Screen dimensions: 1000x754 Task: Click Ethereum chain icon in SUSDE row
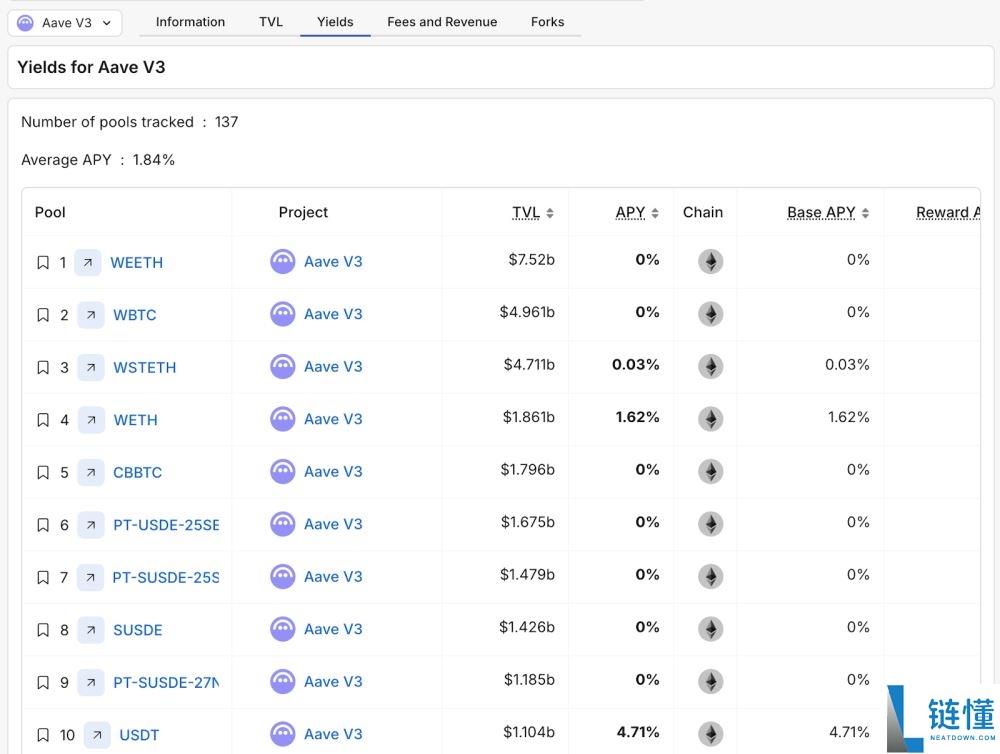pos(710,629)
